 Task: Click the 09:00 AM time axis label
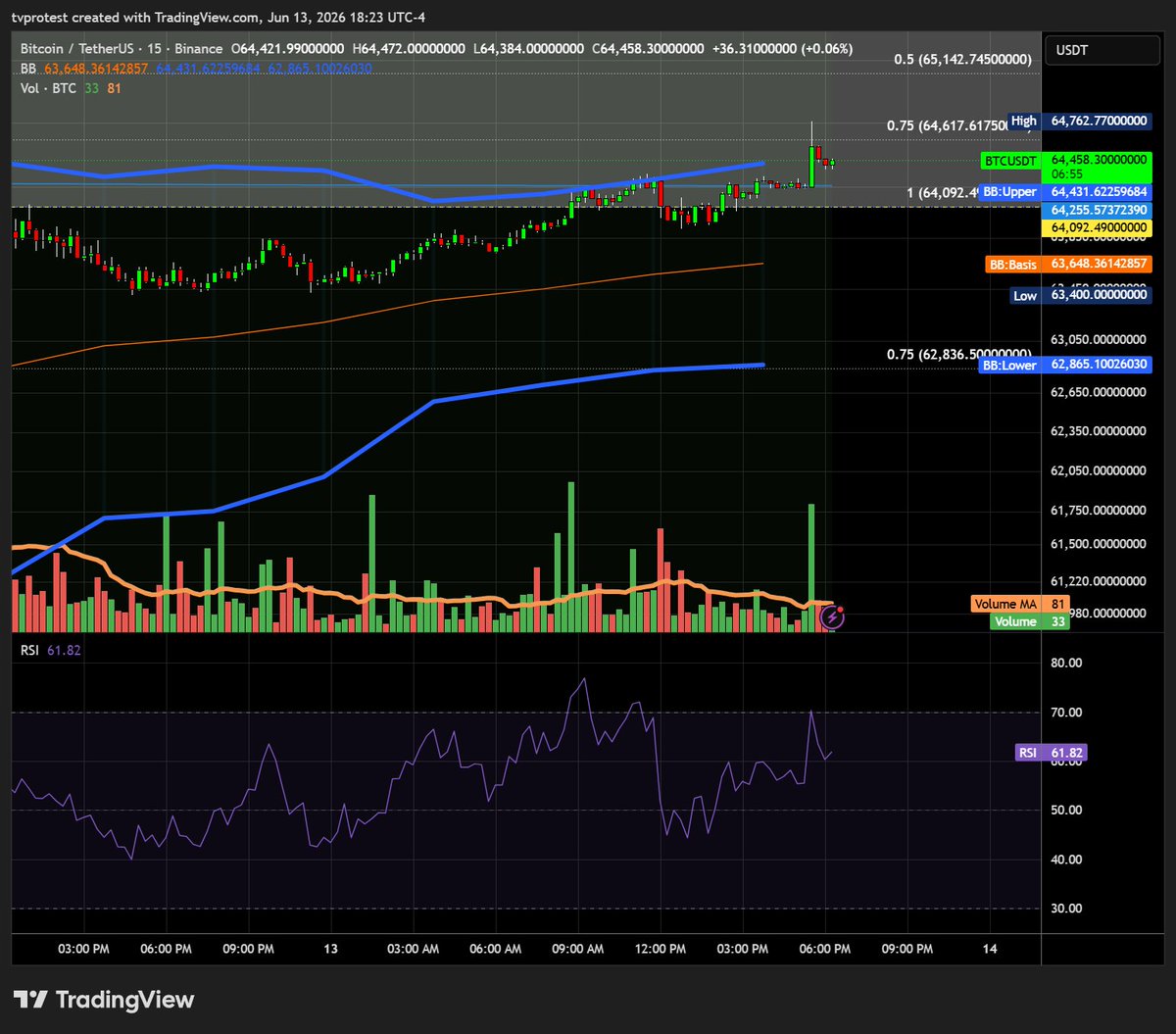coord(577,949)
